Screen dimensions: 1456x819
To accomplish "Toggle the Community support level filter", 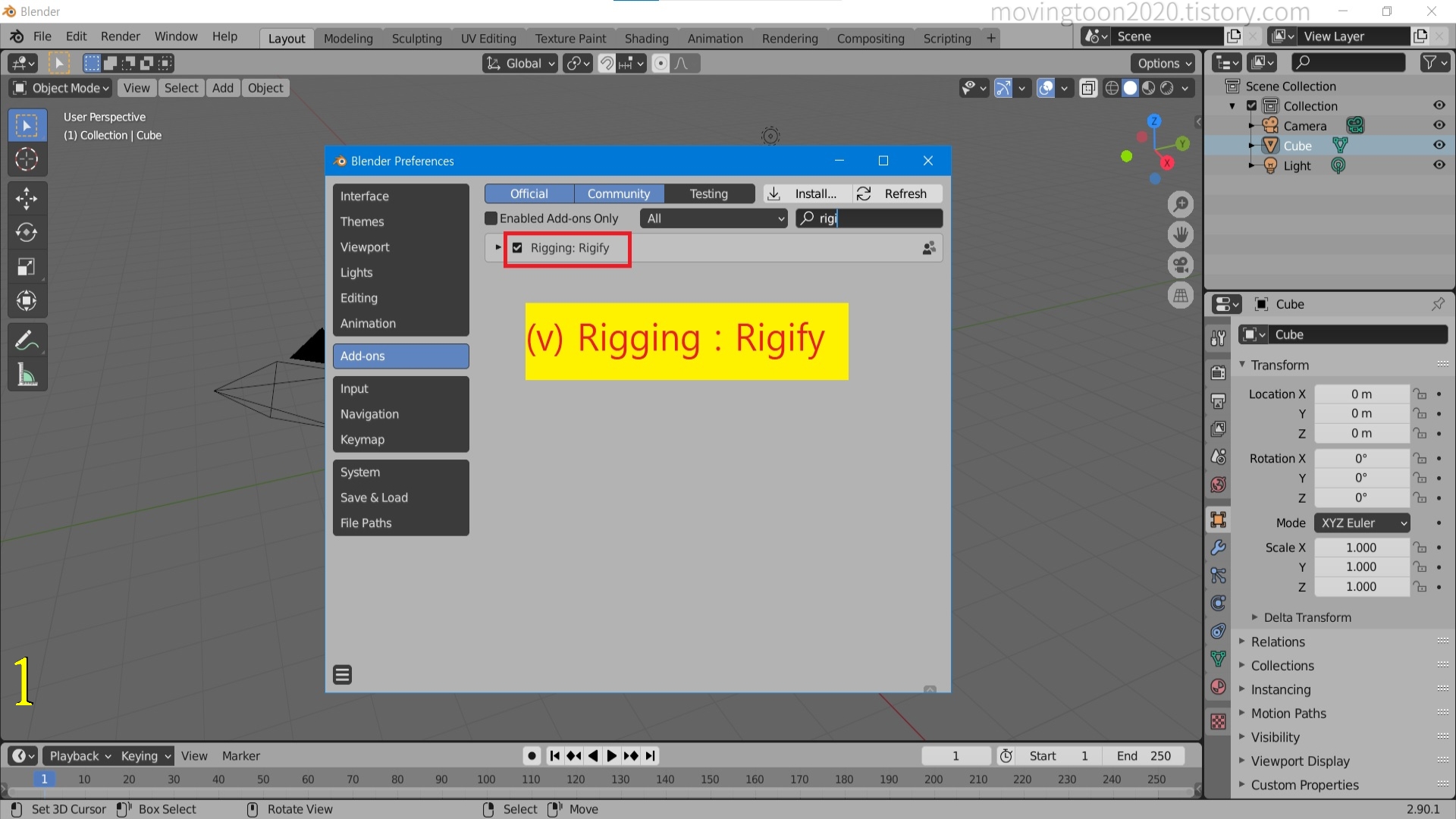I will point(619,194).
